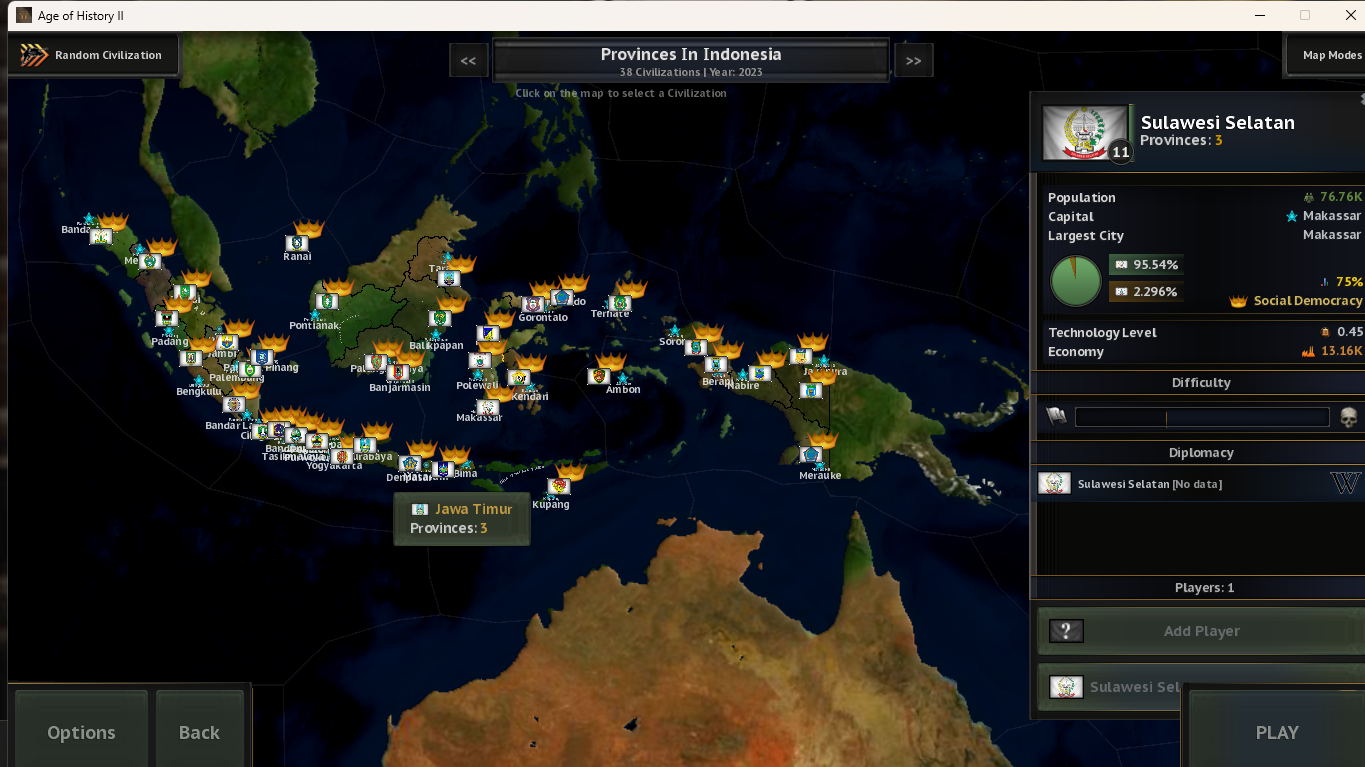Select the flag above Kupang on map
Screen dimensions: 1365x767
coord(559,486)
